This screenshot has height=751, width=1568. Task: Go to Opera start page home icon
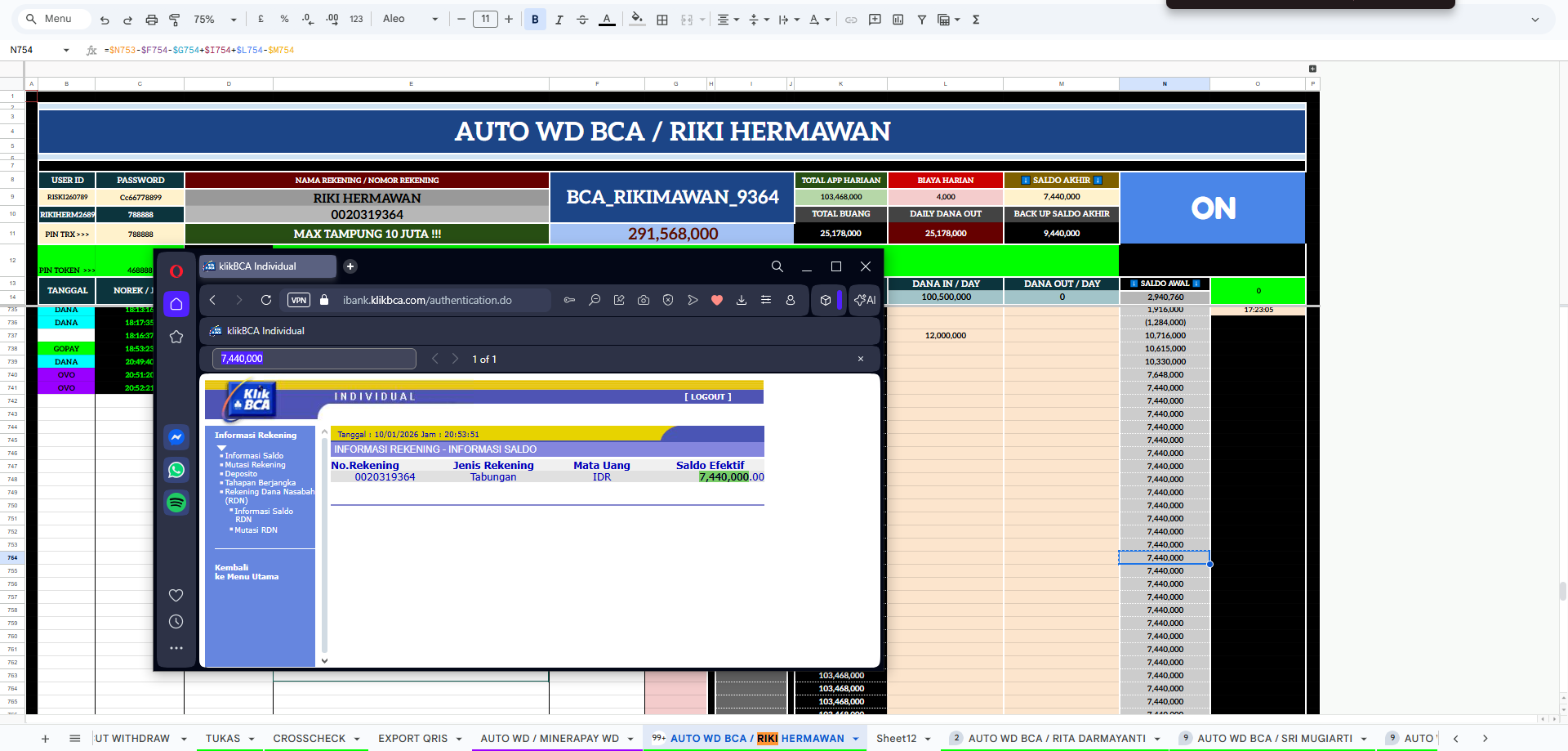tap(176, 304)
